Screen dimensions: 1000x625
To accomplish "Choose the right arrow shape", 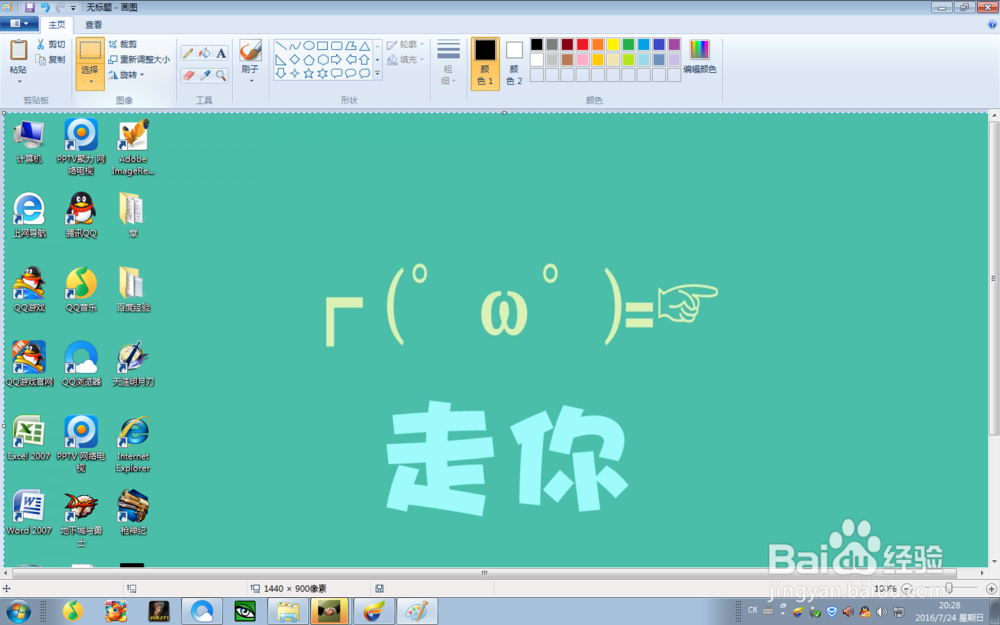I will 337,60.
